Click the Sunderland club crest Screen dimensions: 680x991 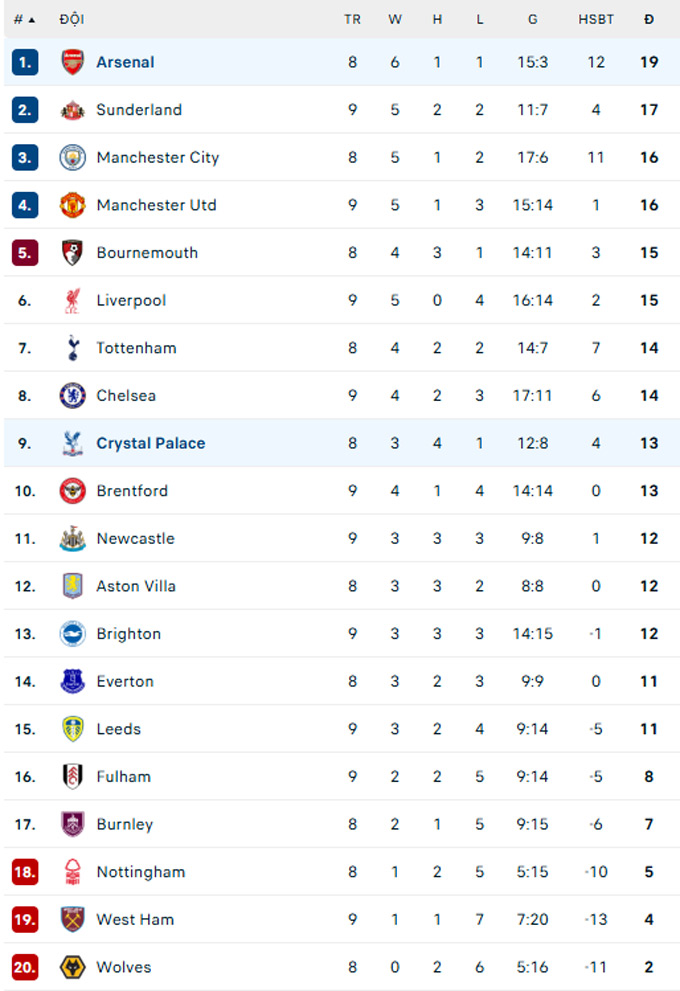pos(73,110)
